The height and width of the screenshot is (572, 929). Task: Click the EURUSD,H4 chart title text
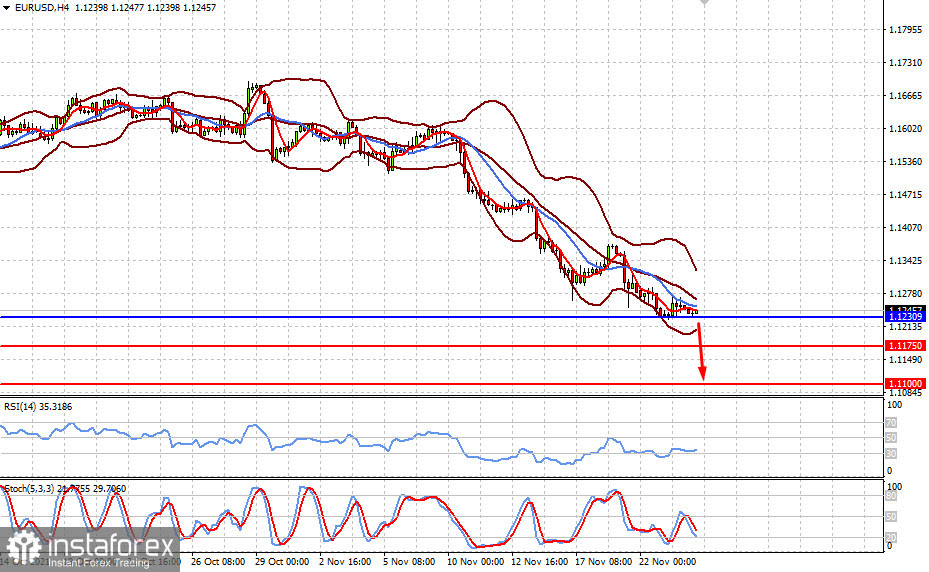click(35, 7)
